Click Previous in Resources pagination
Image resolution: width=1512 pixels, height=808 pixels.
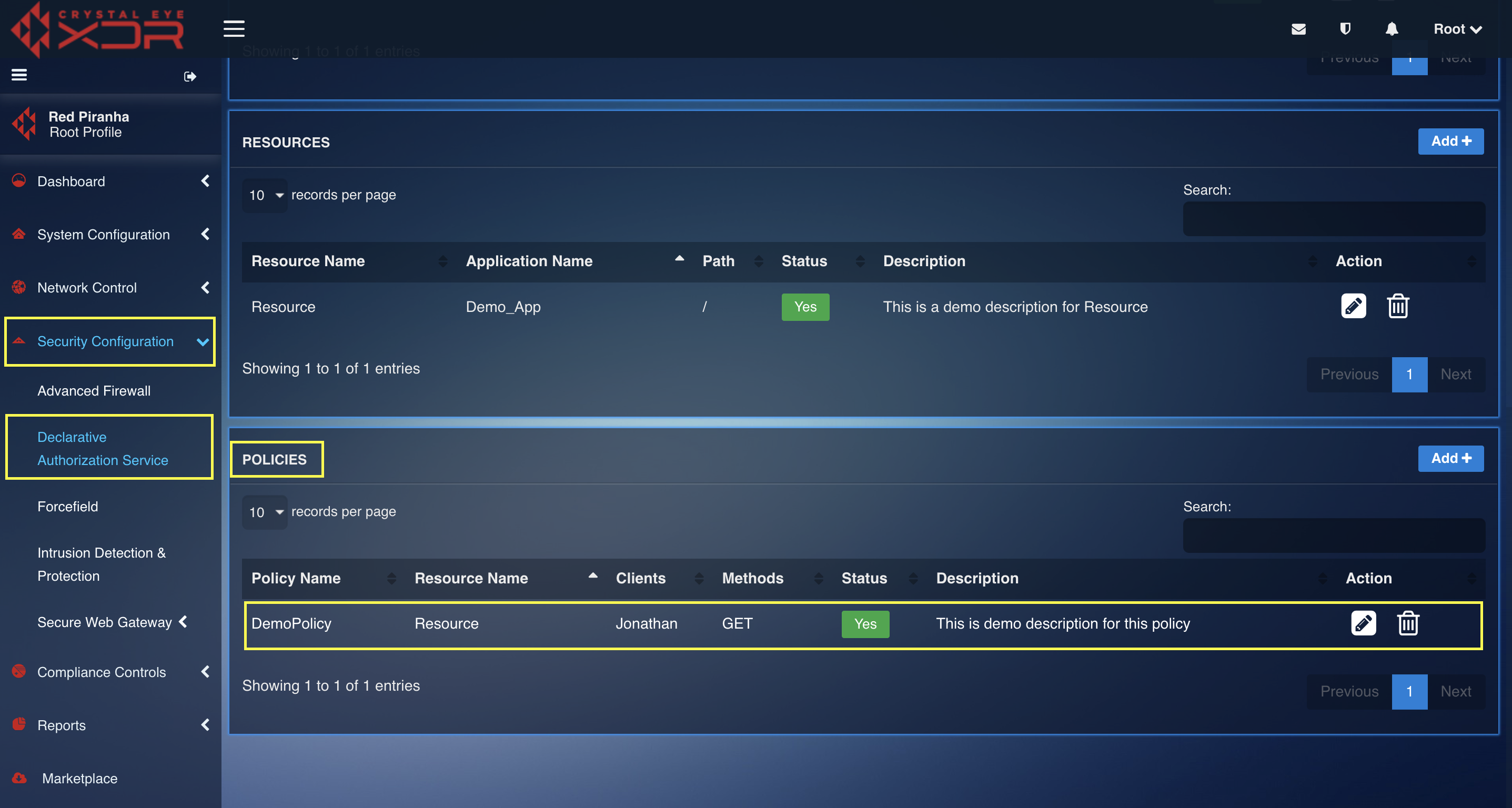(x=1349, y=375)
